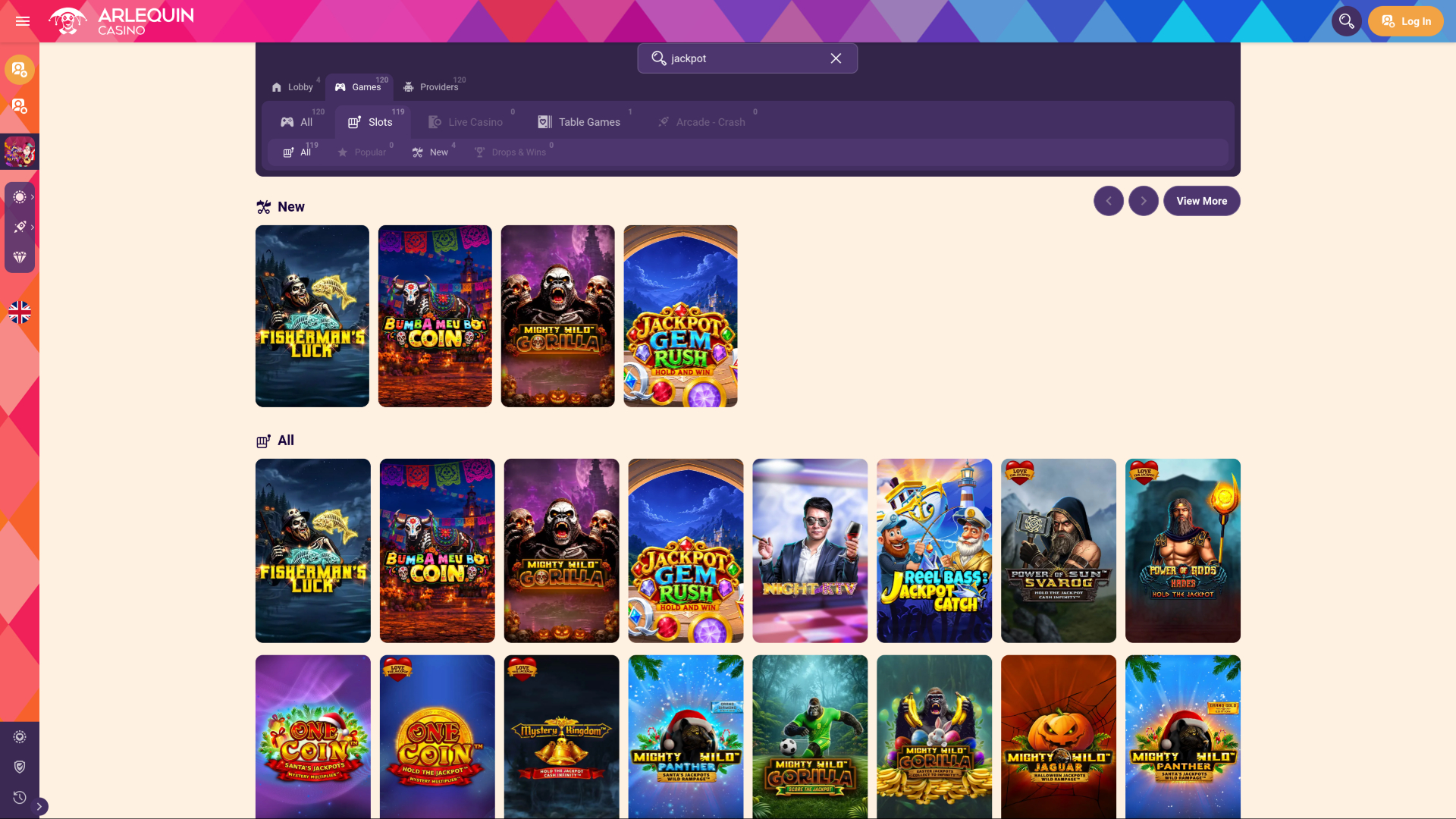Open Reel Bass Jackpot Catch game
The height and width of the screenshot is (819, 1456).
[934, 551]
